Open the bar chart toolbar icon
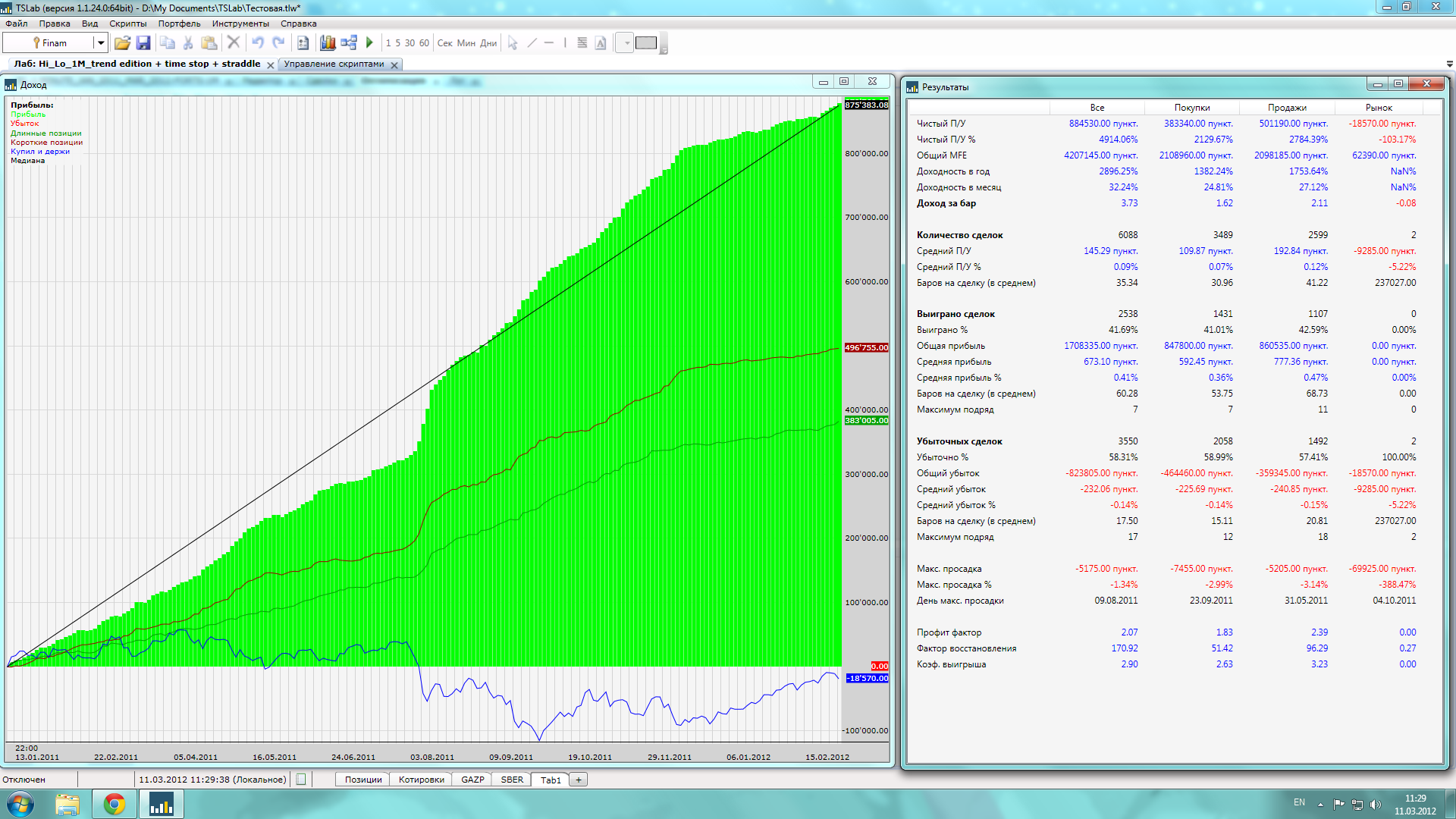 click(328, 43)
